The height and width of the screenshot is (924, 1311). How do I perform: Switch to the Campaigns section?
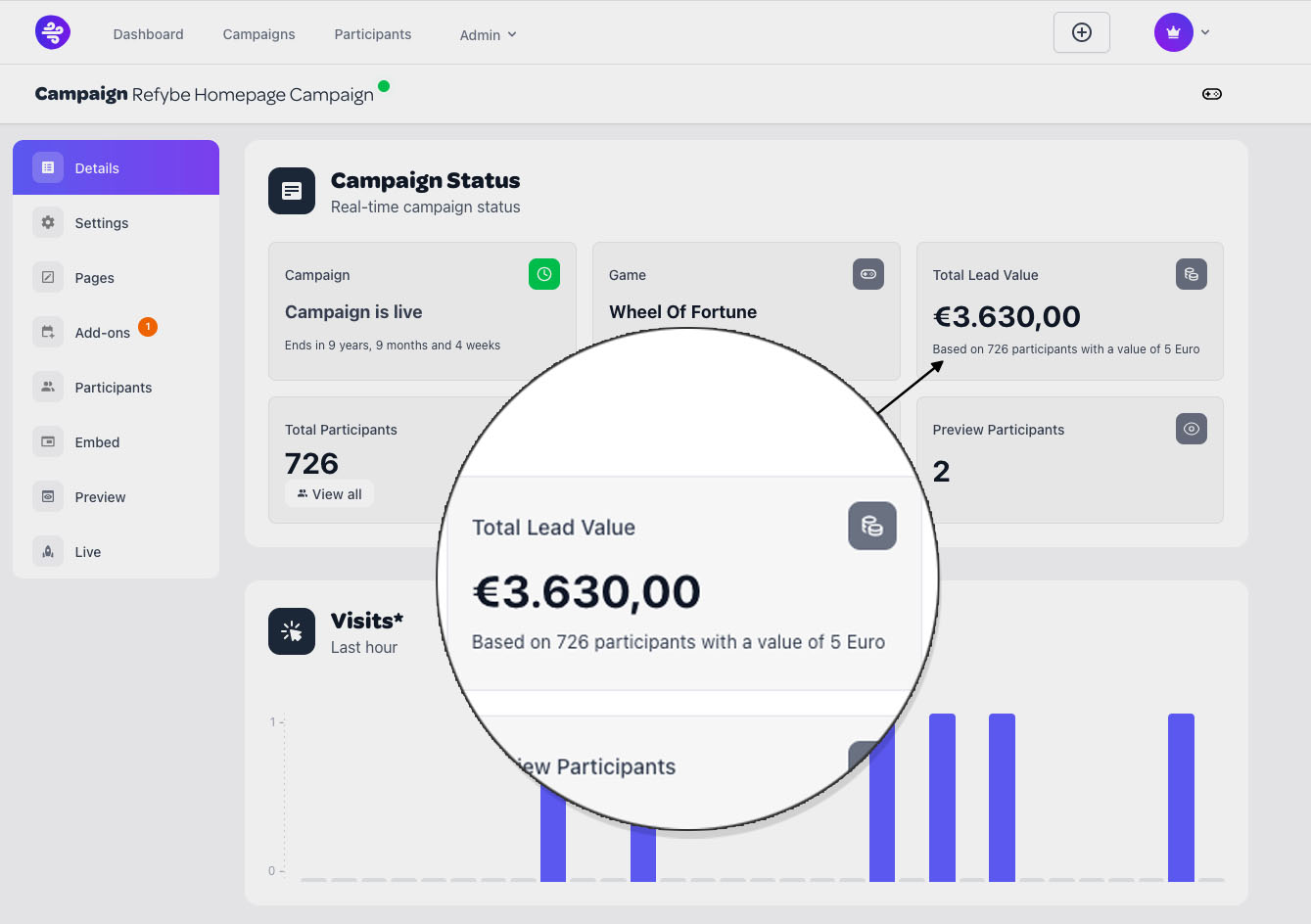pyautogui.click(x=258, y=33)
